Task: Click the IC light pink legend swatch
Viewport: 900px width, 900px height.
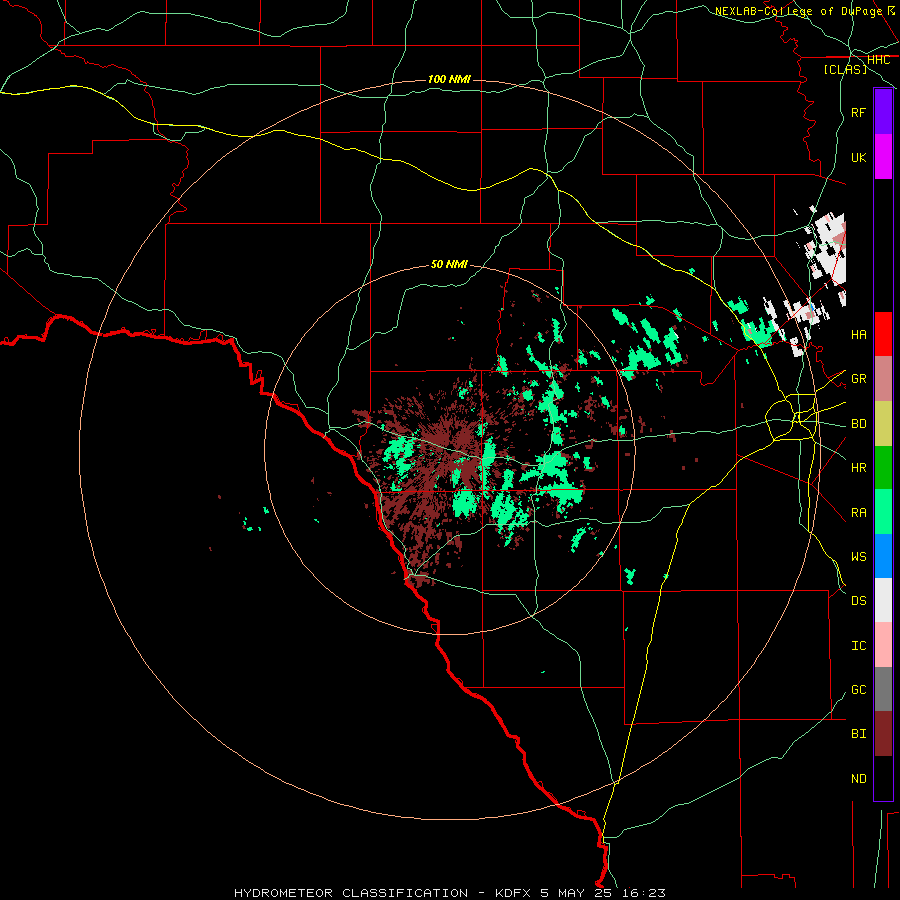Action: (883, 645)
